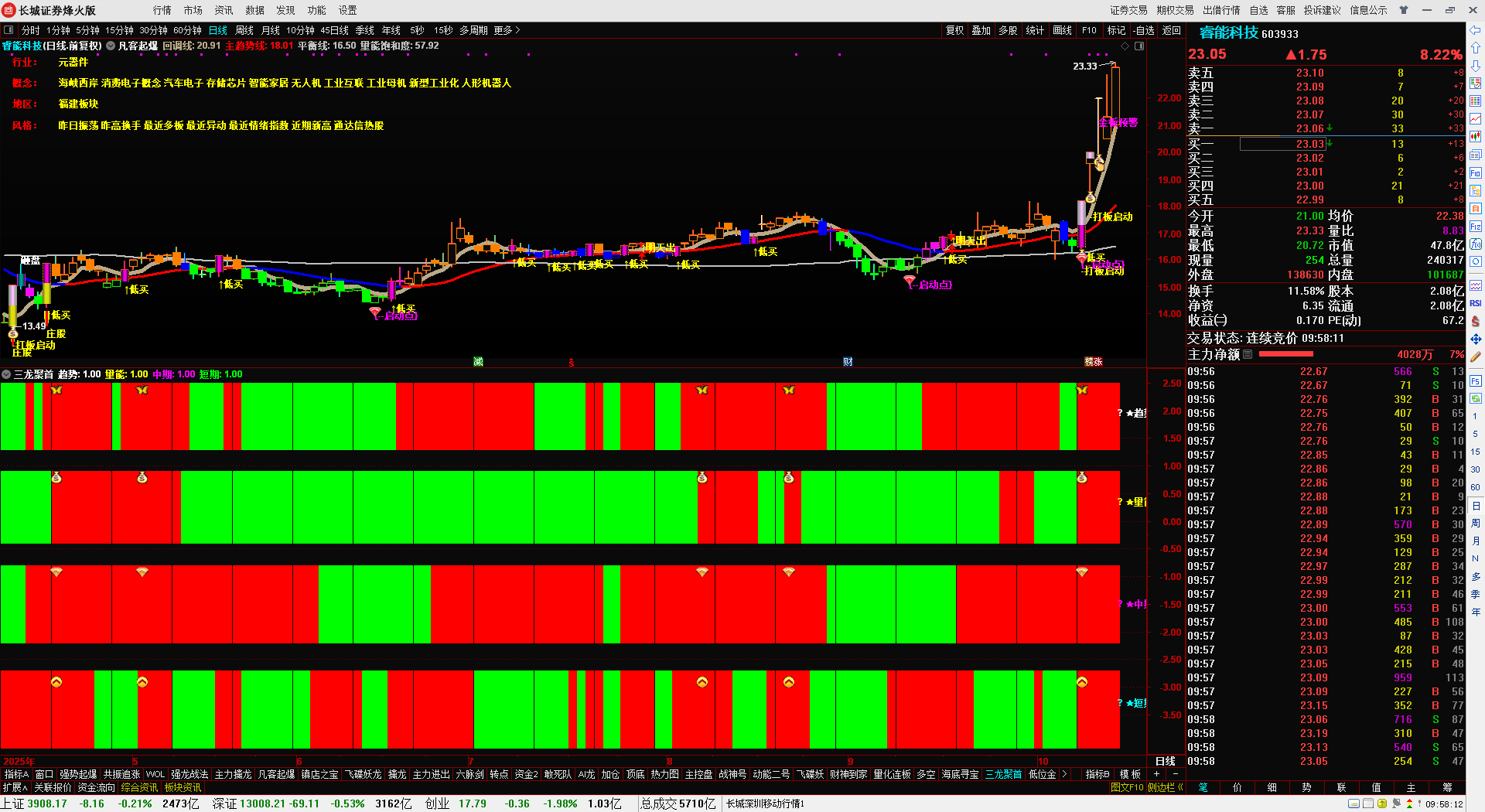1485x812 pixels.
Task: Open the 设置 menu
Action: click(x=348, y=10)
